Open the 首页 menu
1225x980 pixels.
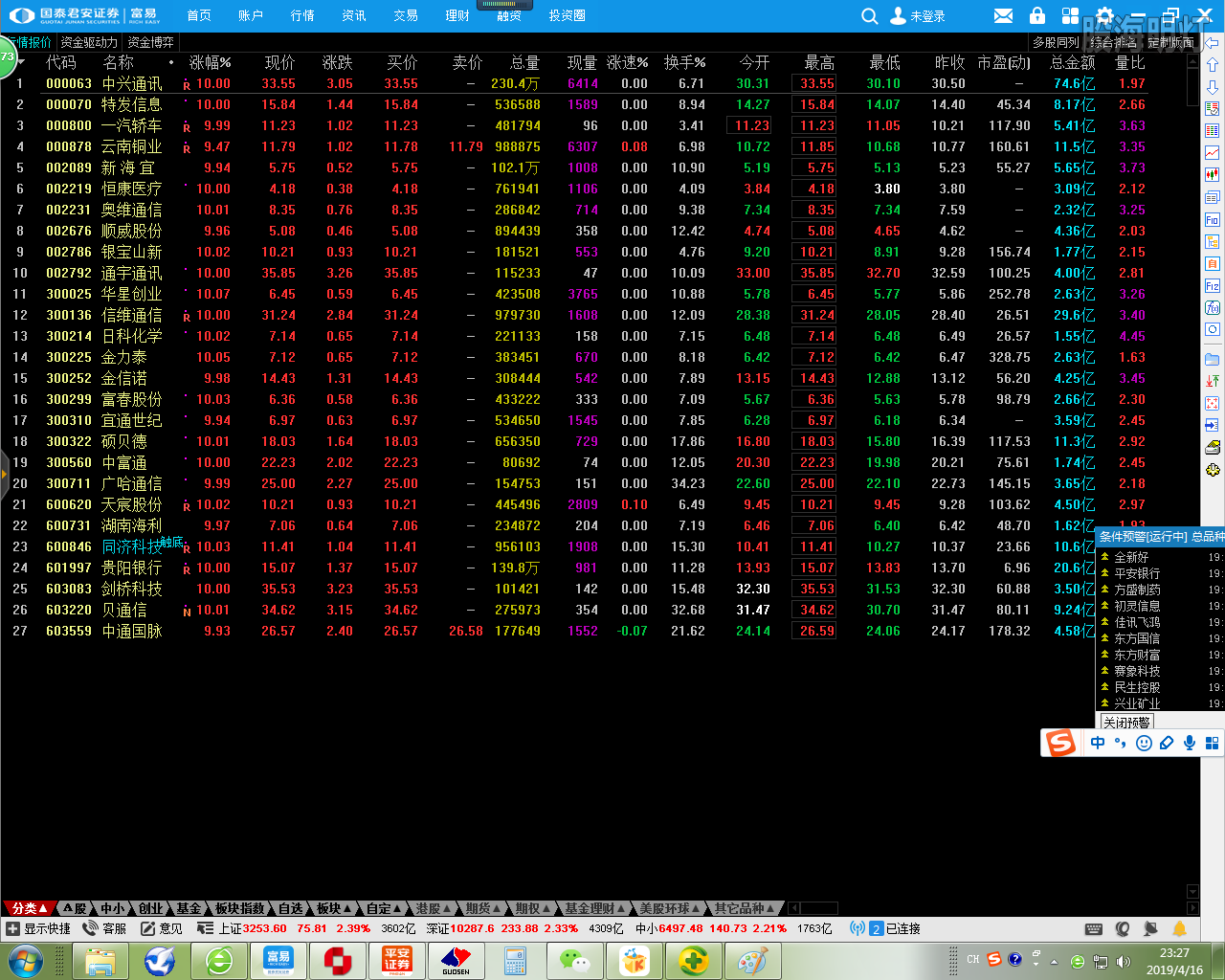[199, 16]
